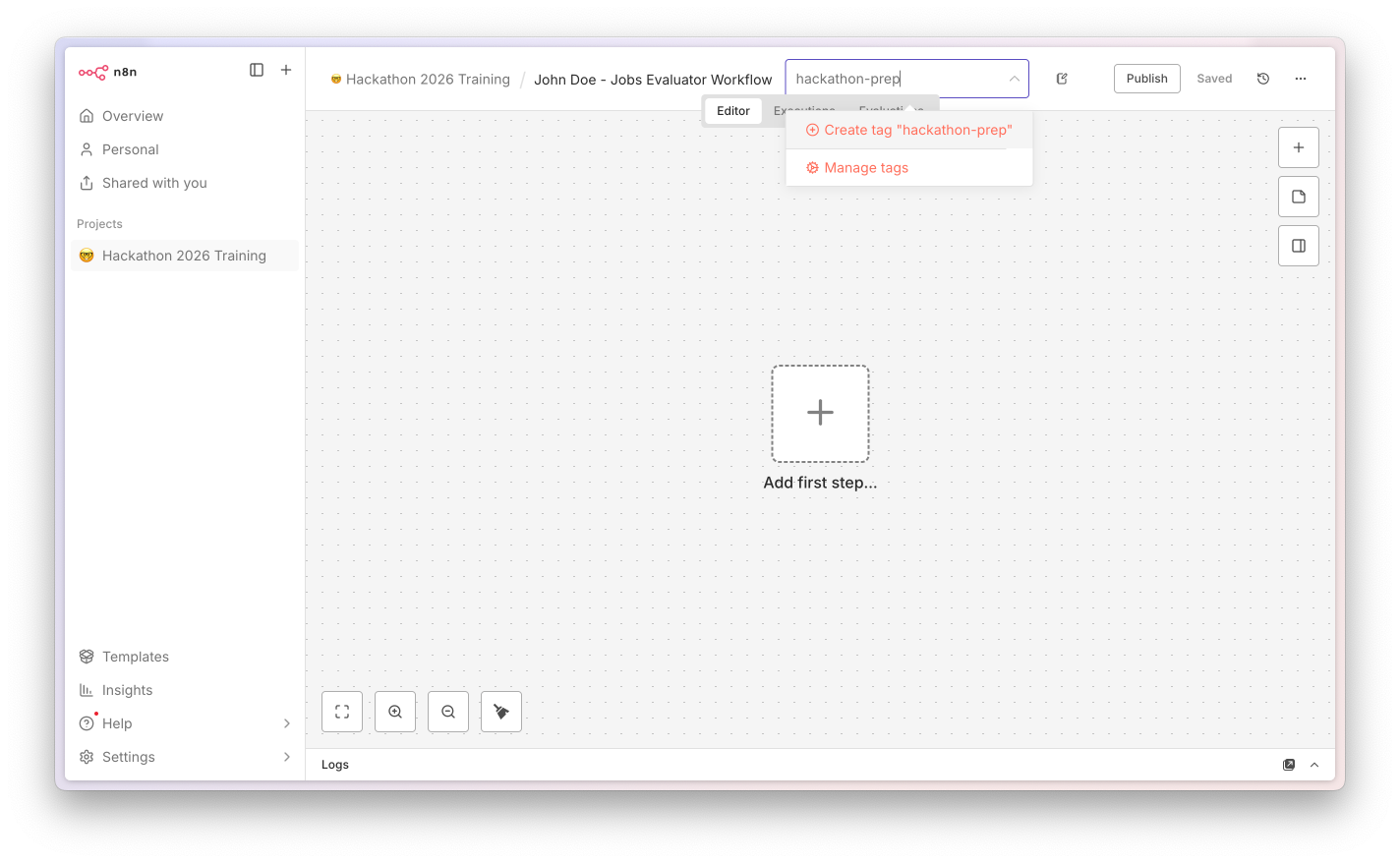The image size is (1400, 863).
Task: Click the n8n logo
Action: pyautogui.click(x=107, y=72)
